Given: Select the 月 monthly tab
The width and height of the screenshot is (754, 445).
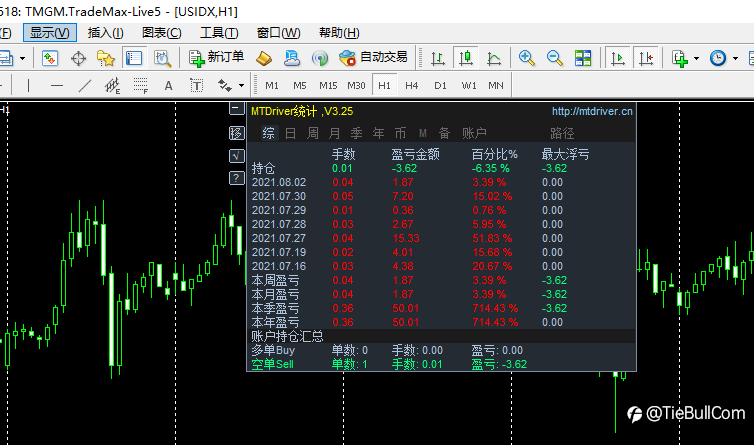Looking at the screenshot, I should click(x=335, y=133).
